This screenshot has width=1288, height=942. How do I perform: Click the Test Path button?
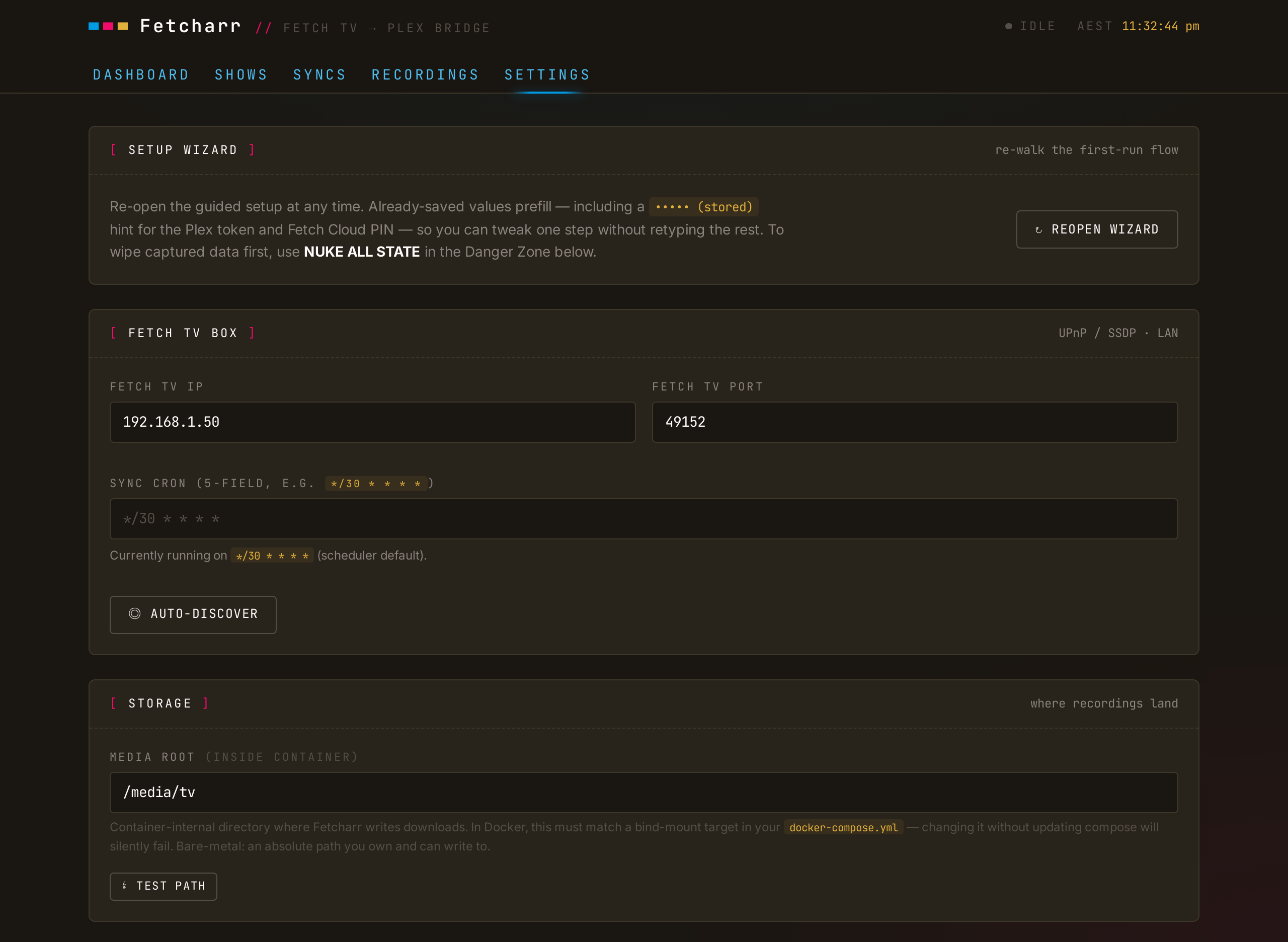163,886
